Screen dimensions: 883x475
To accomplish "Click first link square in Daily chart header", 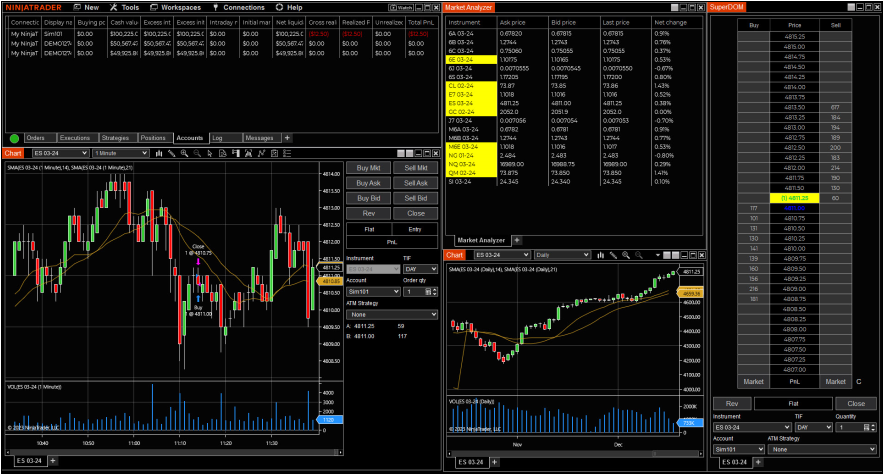I will point(667,255).
